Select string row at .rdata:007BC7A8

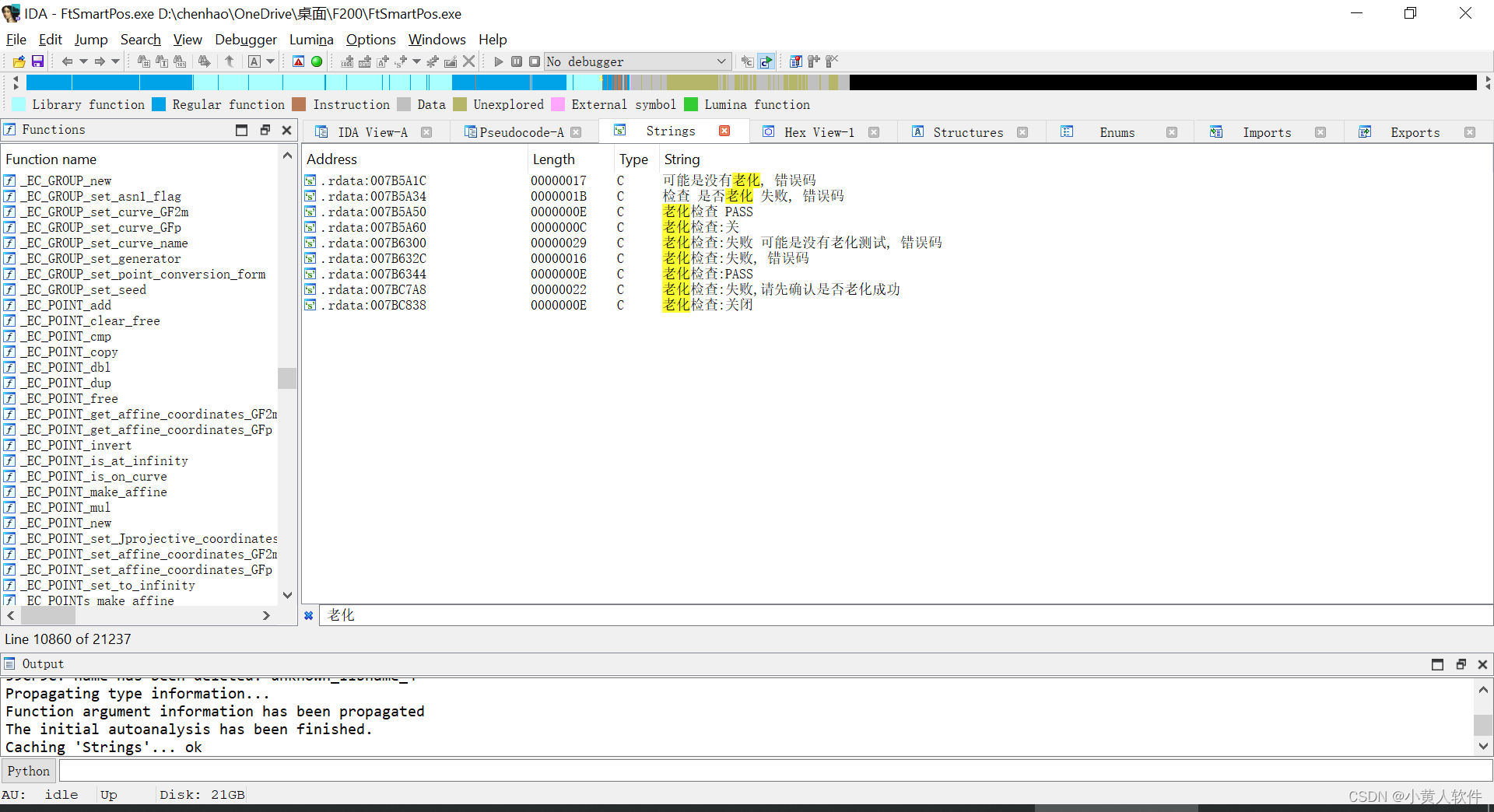[x=896, y=289]
